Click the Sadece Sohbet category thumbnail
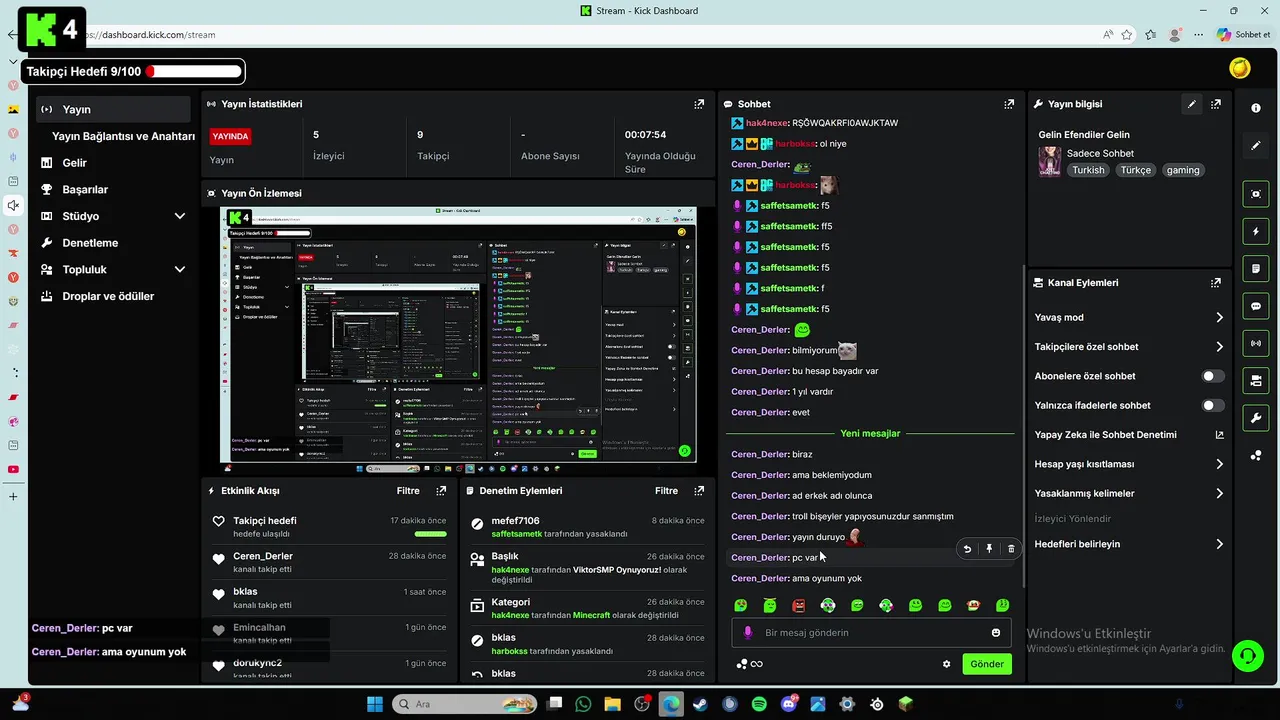Image resolution: width=1280 pixels, height=720 pixels. [x=1049, y=162]
